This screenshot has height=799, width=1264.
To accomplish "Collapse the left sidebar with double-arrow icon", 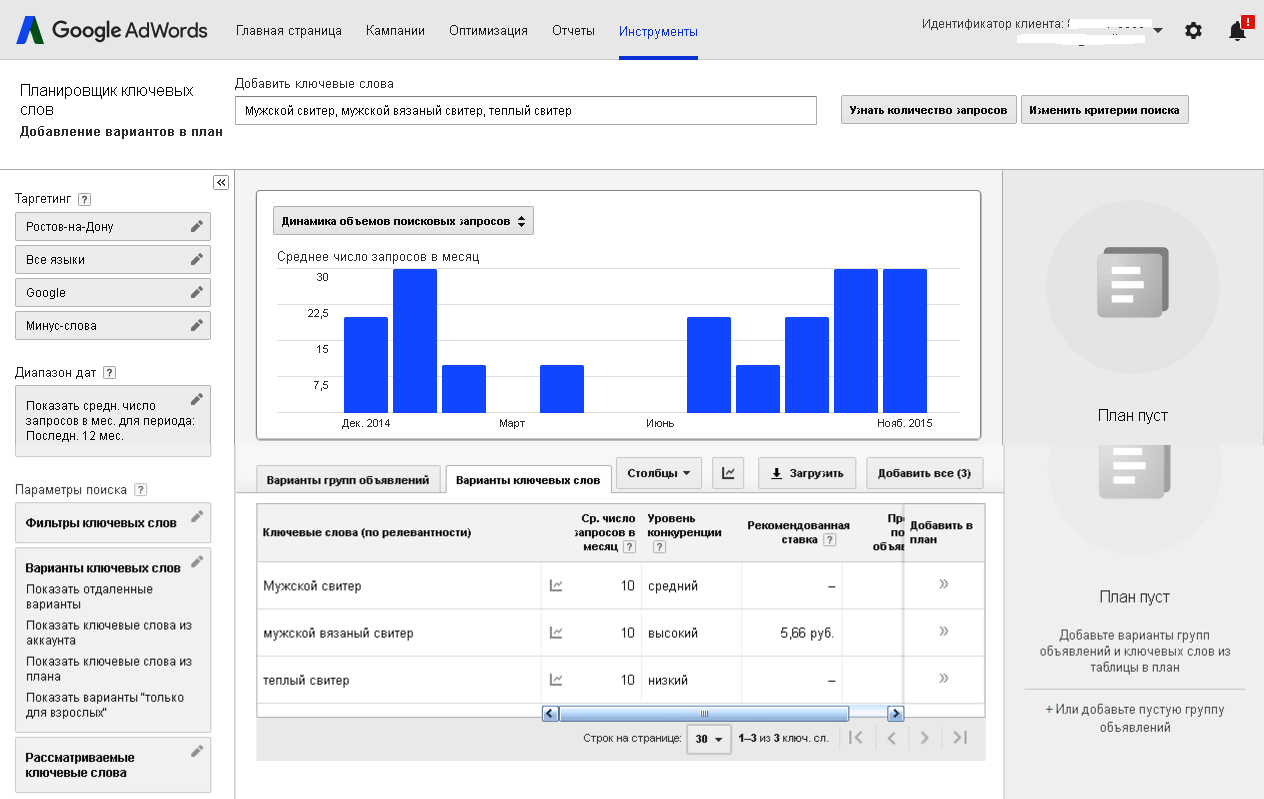I will pyautogui.click(x=221, y=182).
